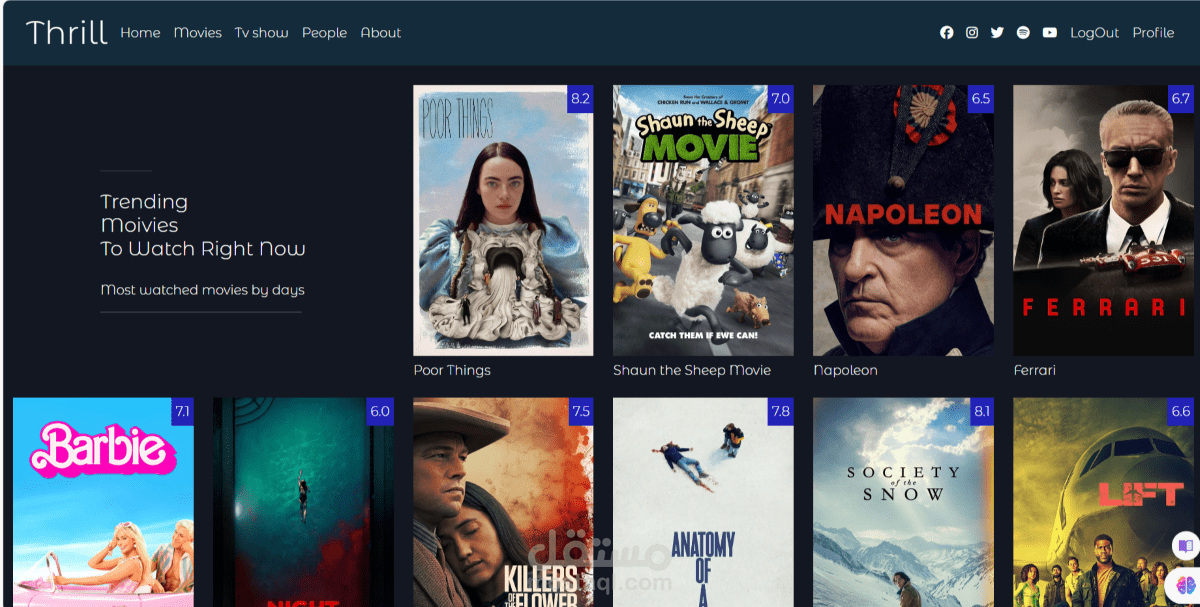The height and width of the screenshot is (607, 1200).
Task: Open the Tv show section
Action: (262, 33)
